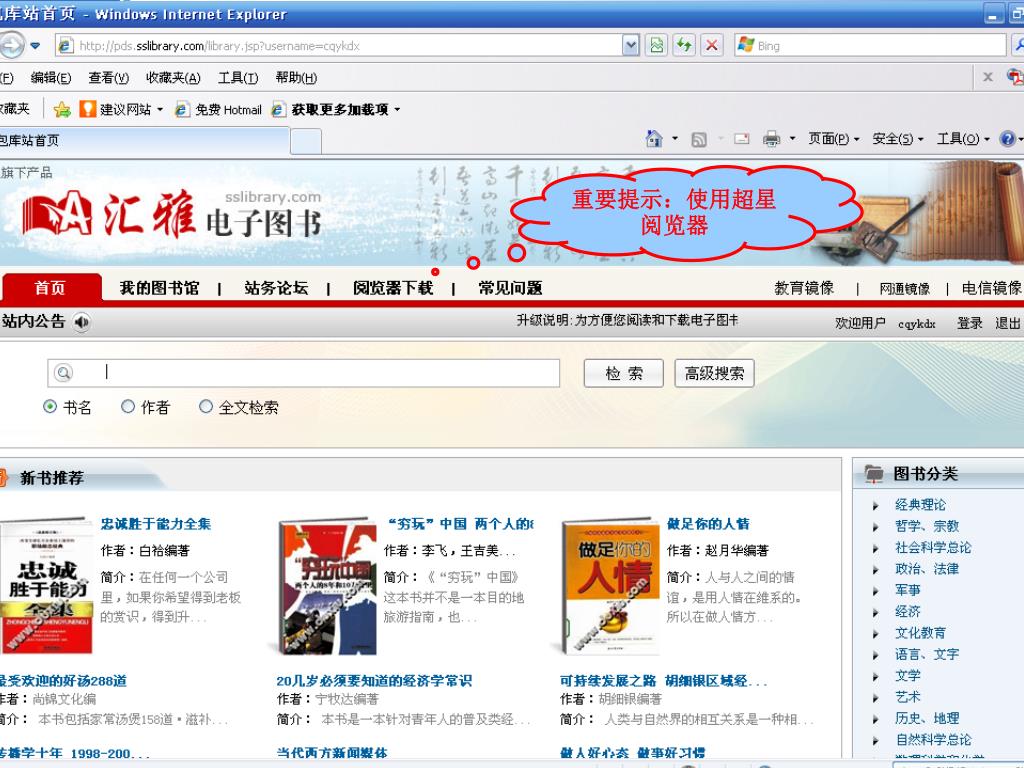Click the 忠诚胜于能力全集 title link
This screenshot has height=768, width=1024.
[x=155, y=524]
